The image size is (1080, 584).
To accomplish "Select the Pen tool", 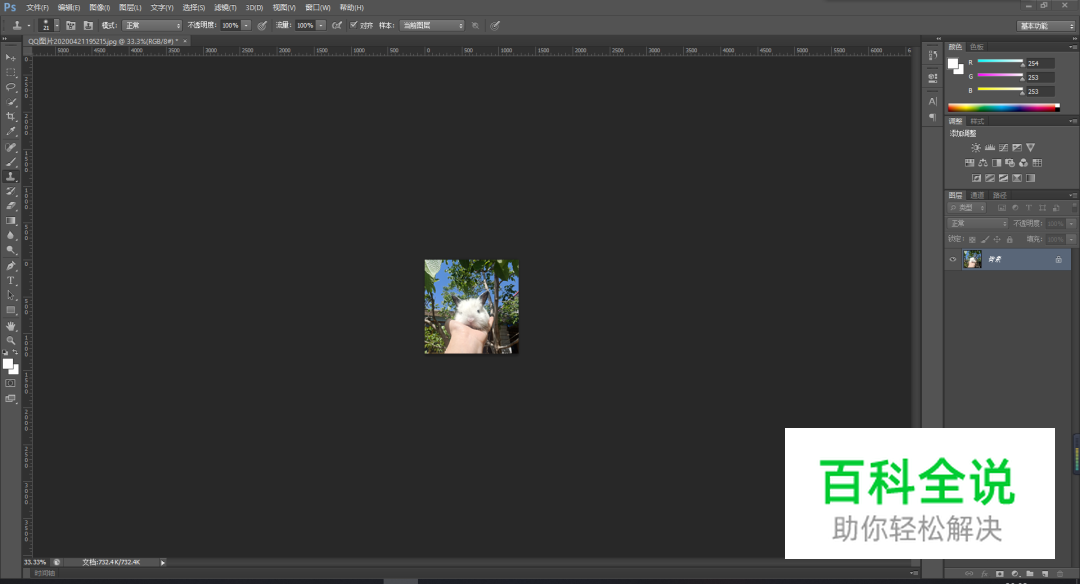I will [x=11, y=266].
